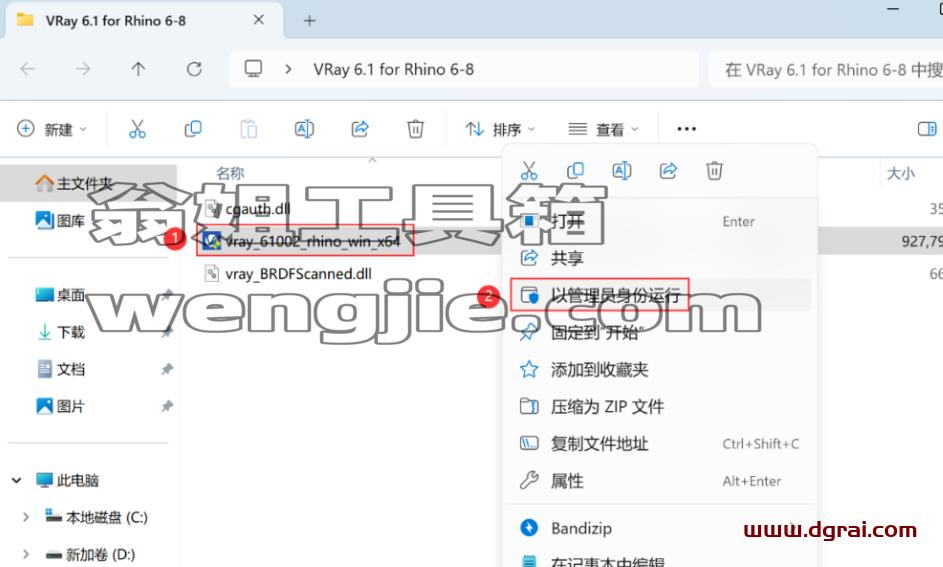Choose 添加到收藏夹 in the context menu
Image resolution: width=943 pixels, height=567 pixels.
click(660, 369)
